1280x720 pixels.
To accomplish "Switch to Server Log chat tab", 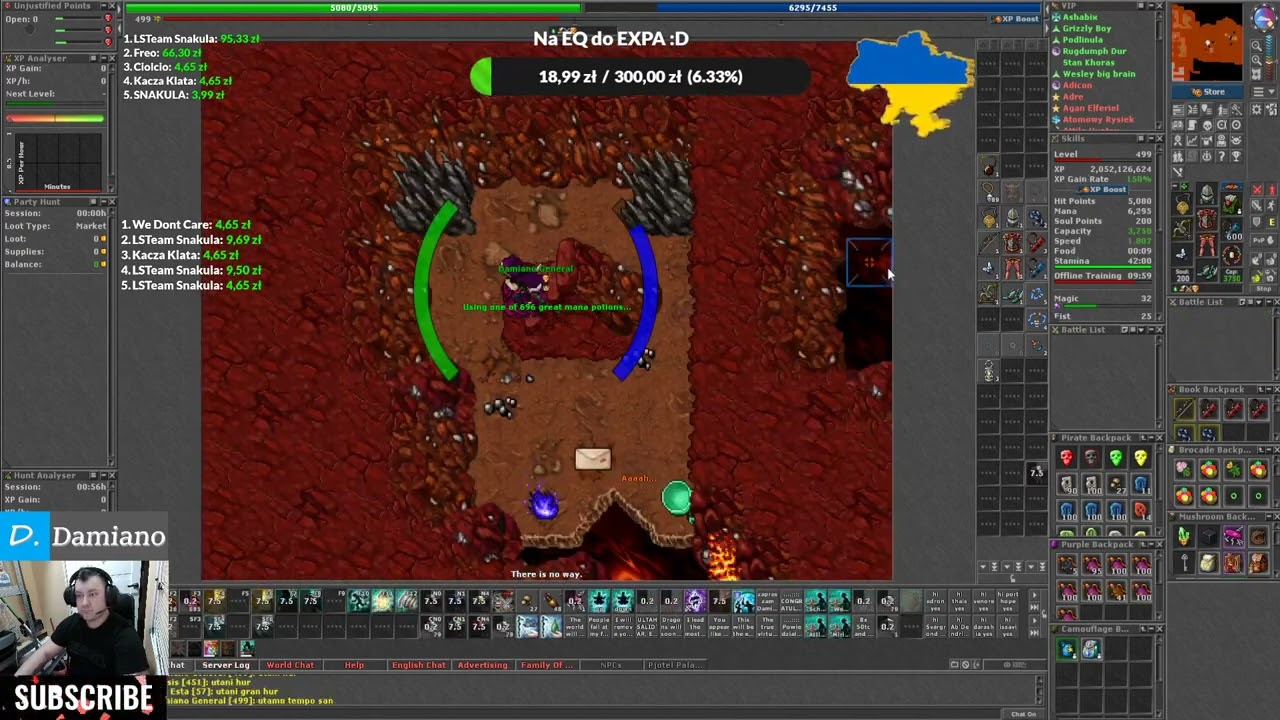I will 226,665.
